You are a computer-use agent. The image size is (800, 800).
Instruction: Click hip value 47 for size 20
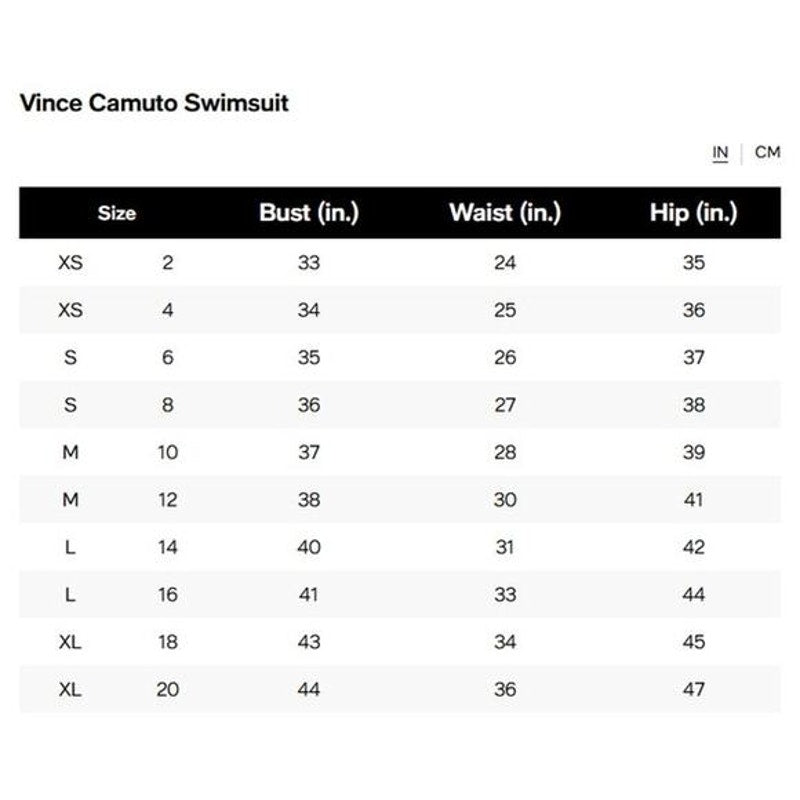(693, 689)
